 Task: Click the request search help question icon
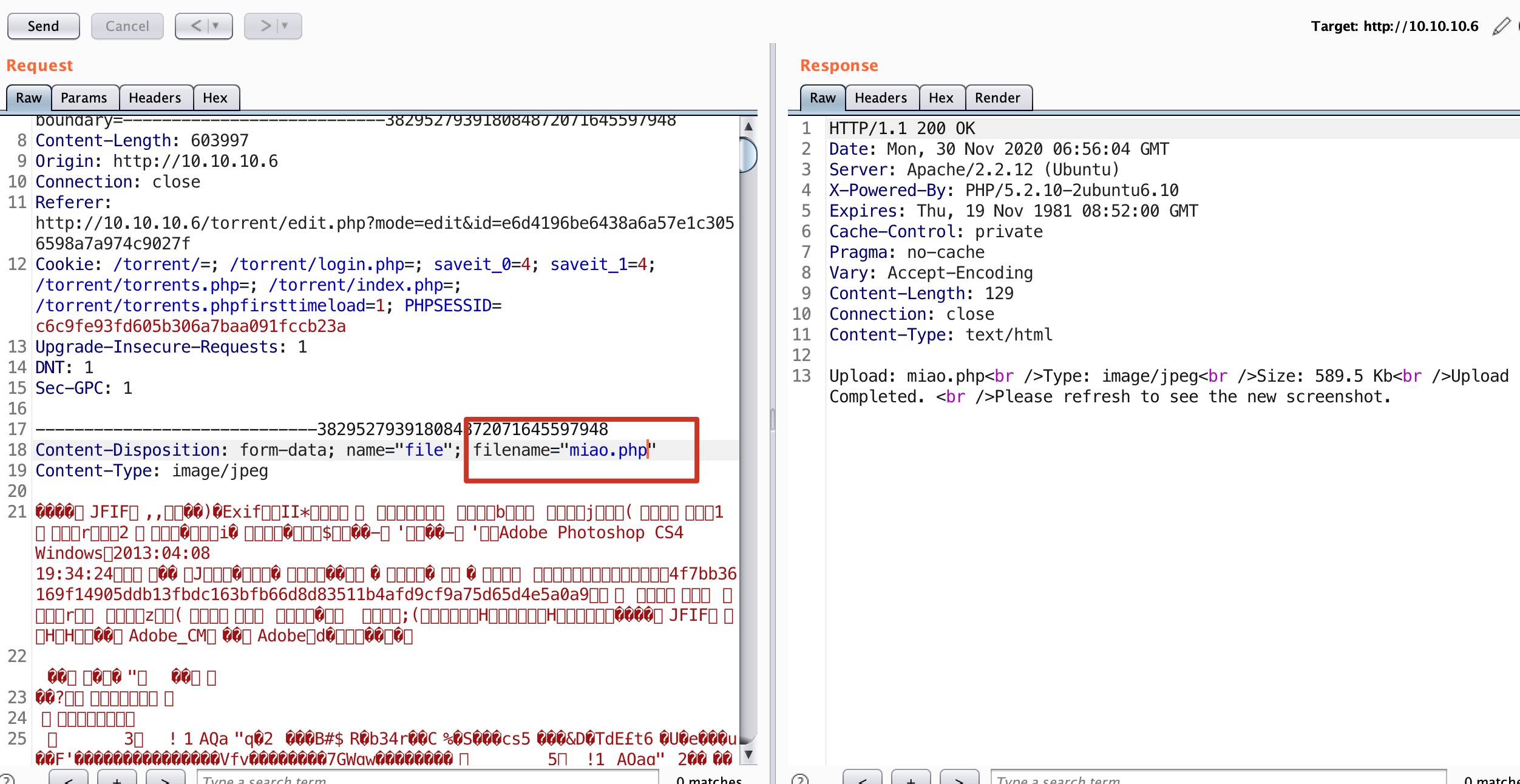click(x=7, y=779)
